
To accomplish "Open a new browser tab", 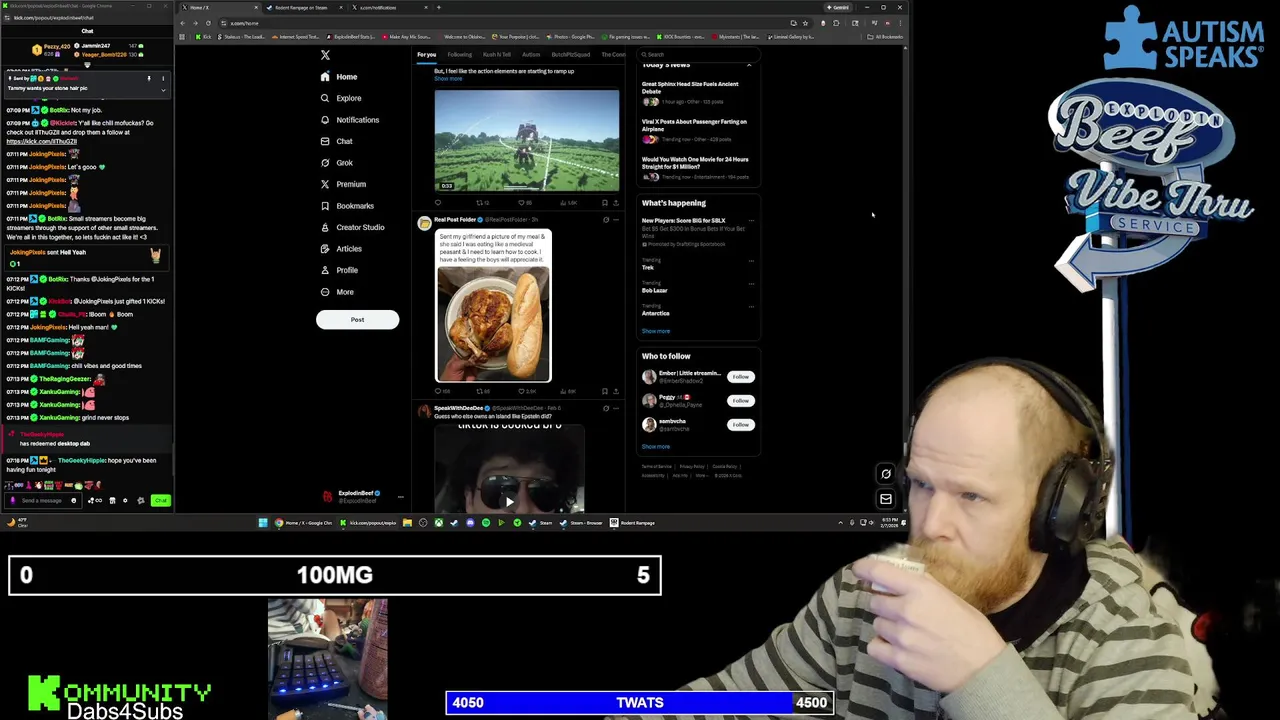I will 438,8.
